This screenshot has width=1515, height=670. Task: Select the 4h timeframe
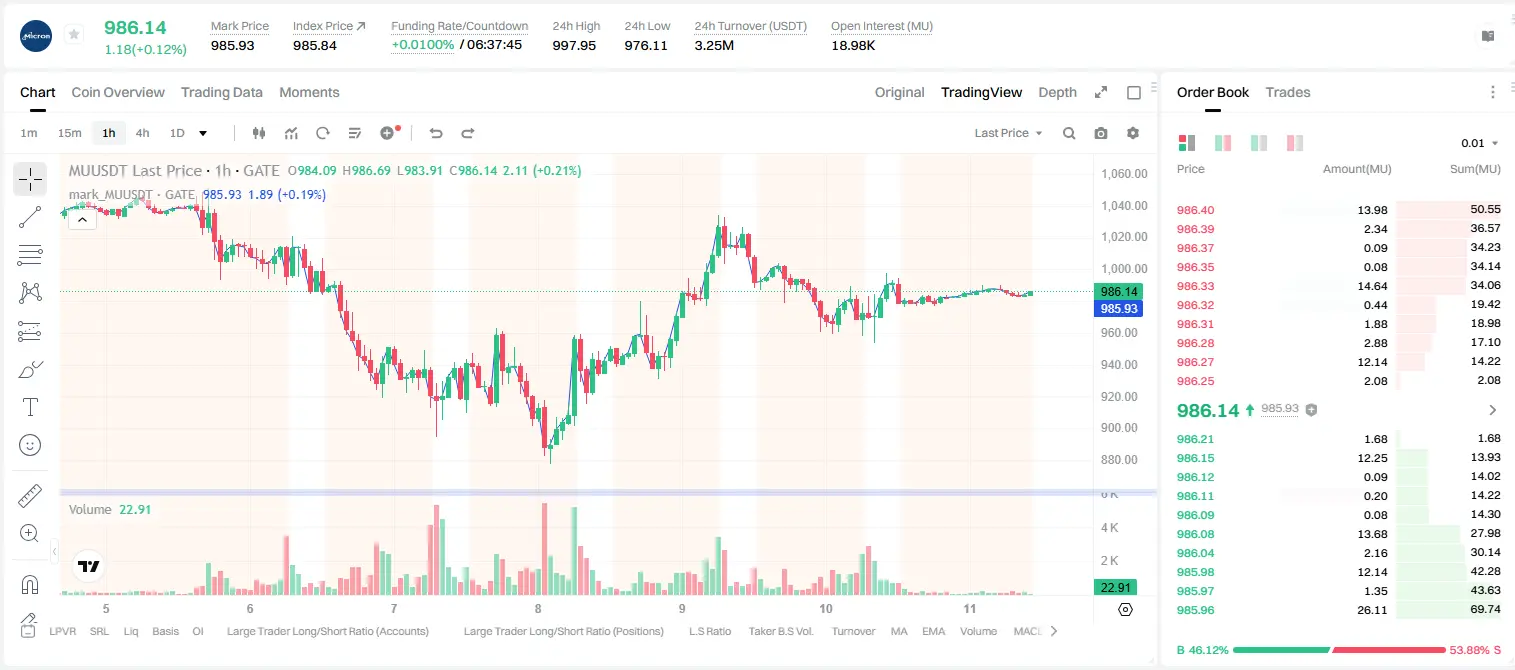click(x=142, y=133)
